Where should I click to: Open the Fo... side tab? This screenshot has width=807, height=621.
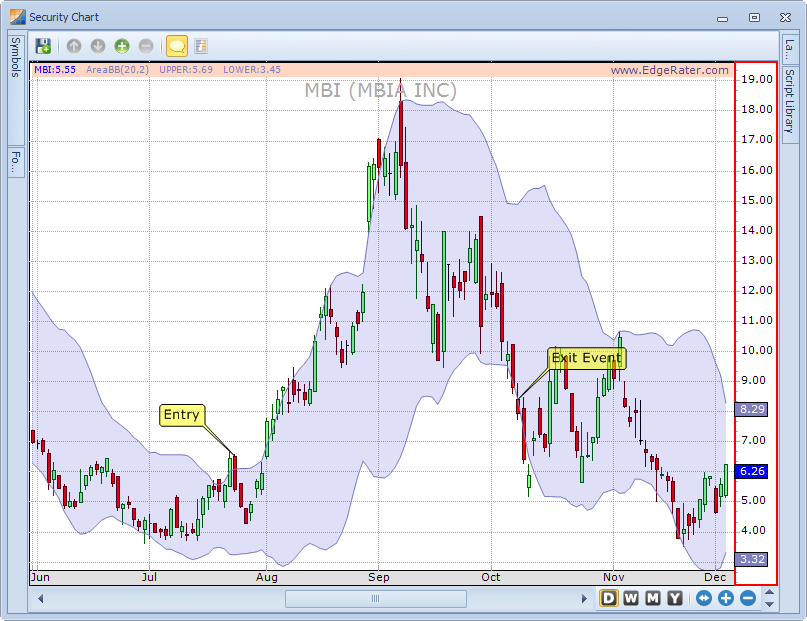[16, 162]
